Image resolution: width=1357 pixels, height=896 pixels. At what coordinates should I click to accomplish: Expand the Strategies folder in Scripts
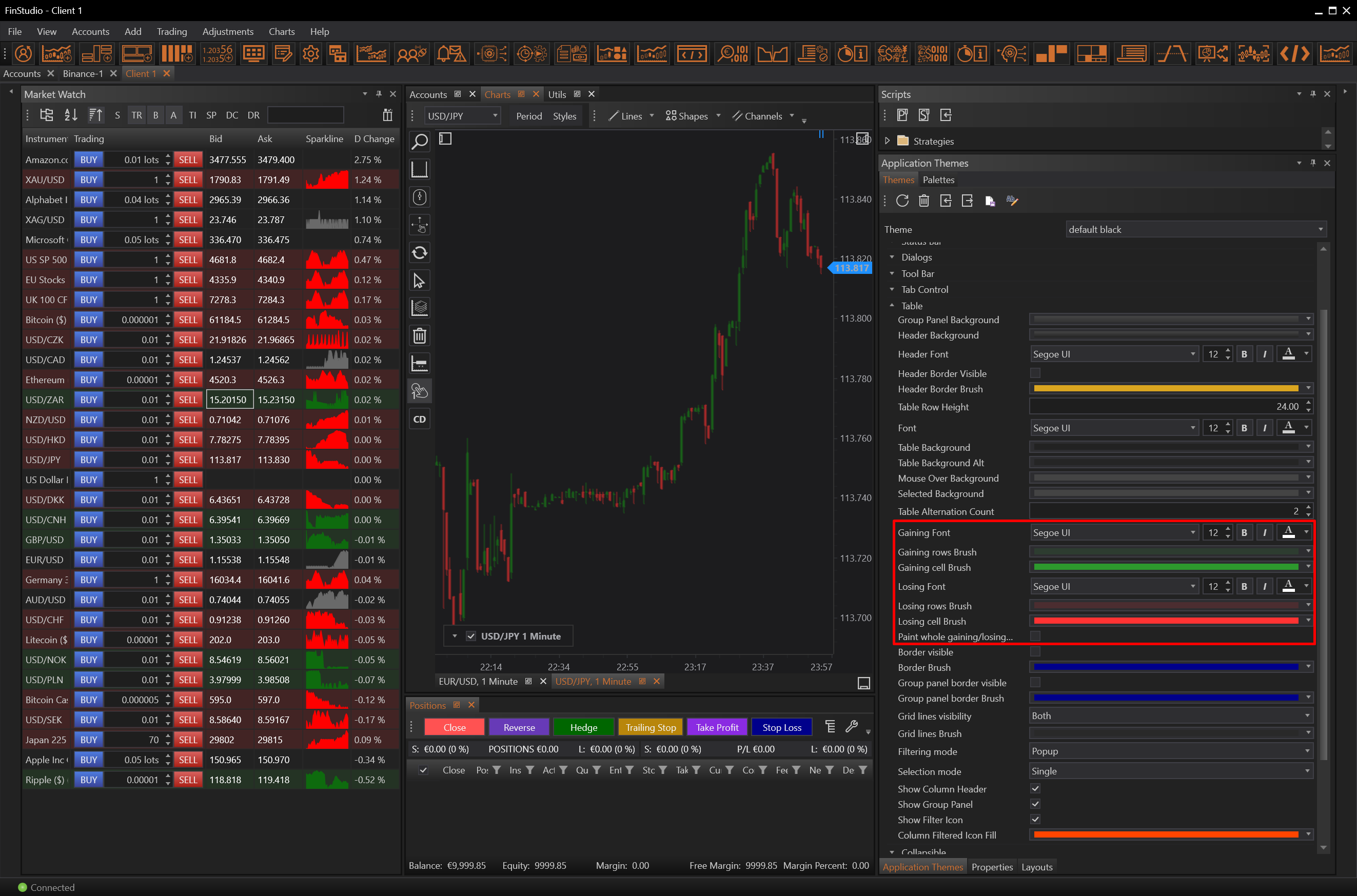click(887, 141)
